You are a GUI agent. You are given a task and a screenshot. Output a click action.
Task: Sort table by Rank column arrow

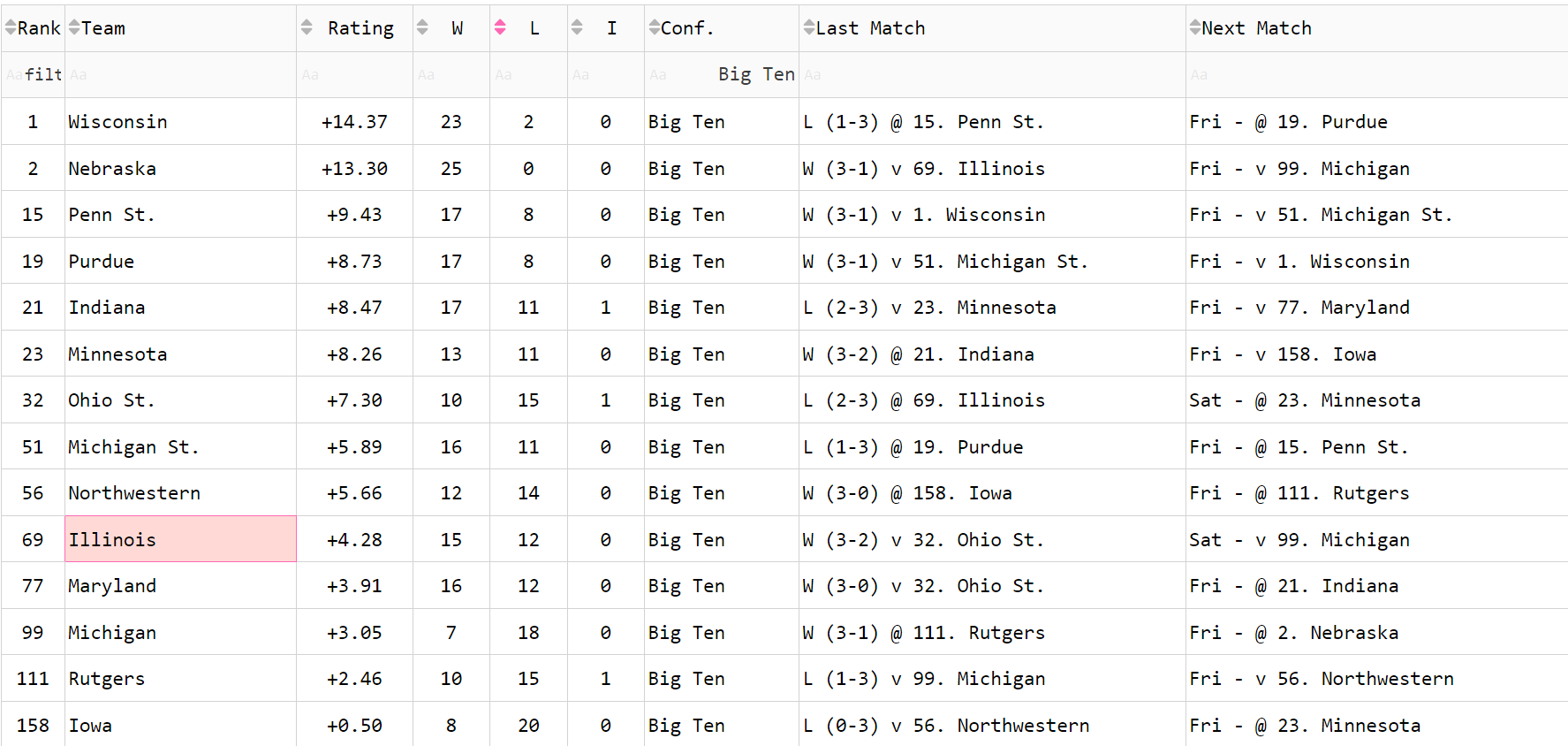11,28
